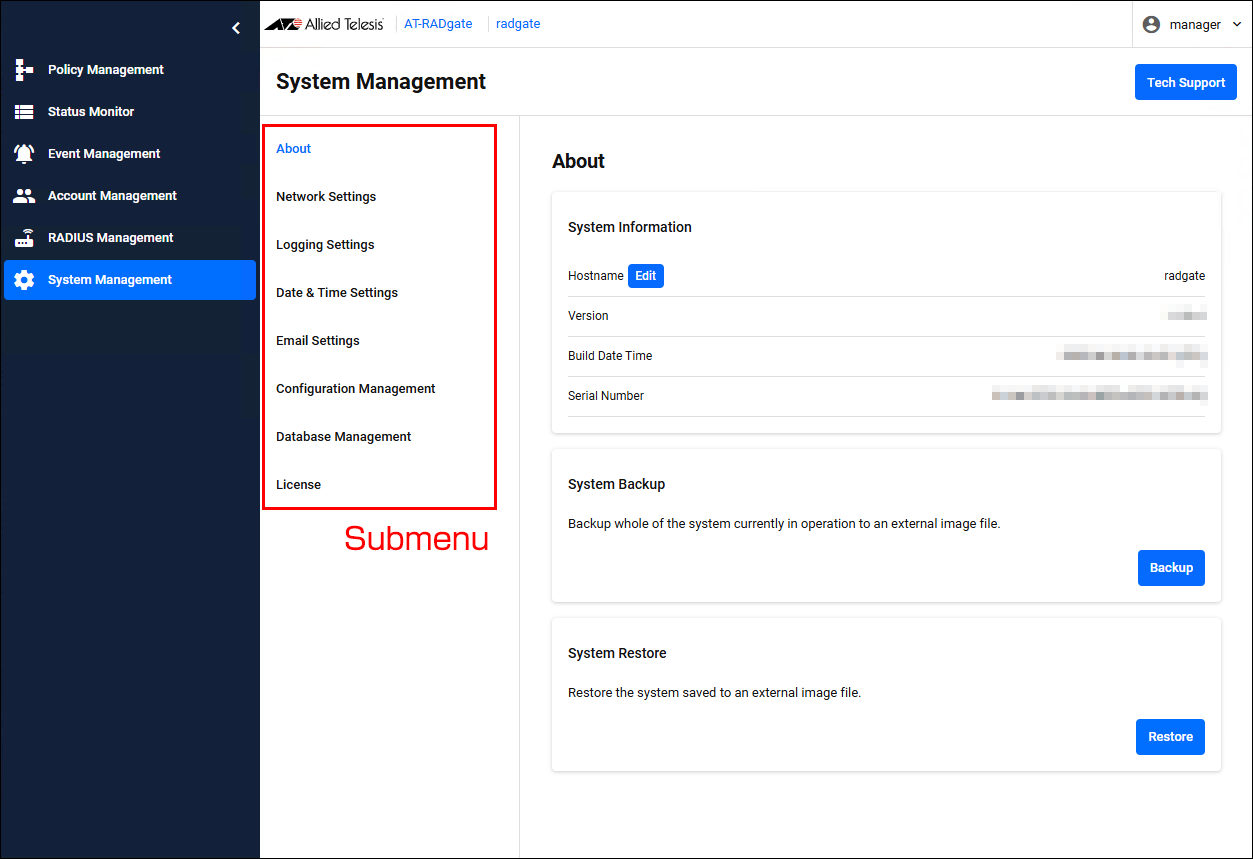
Task: Click the Policy Management sidebar icon
Action: (x=24, y=70)
